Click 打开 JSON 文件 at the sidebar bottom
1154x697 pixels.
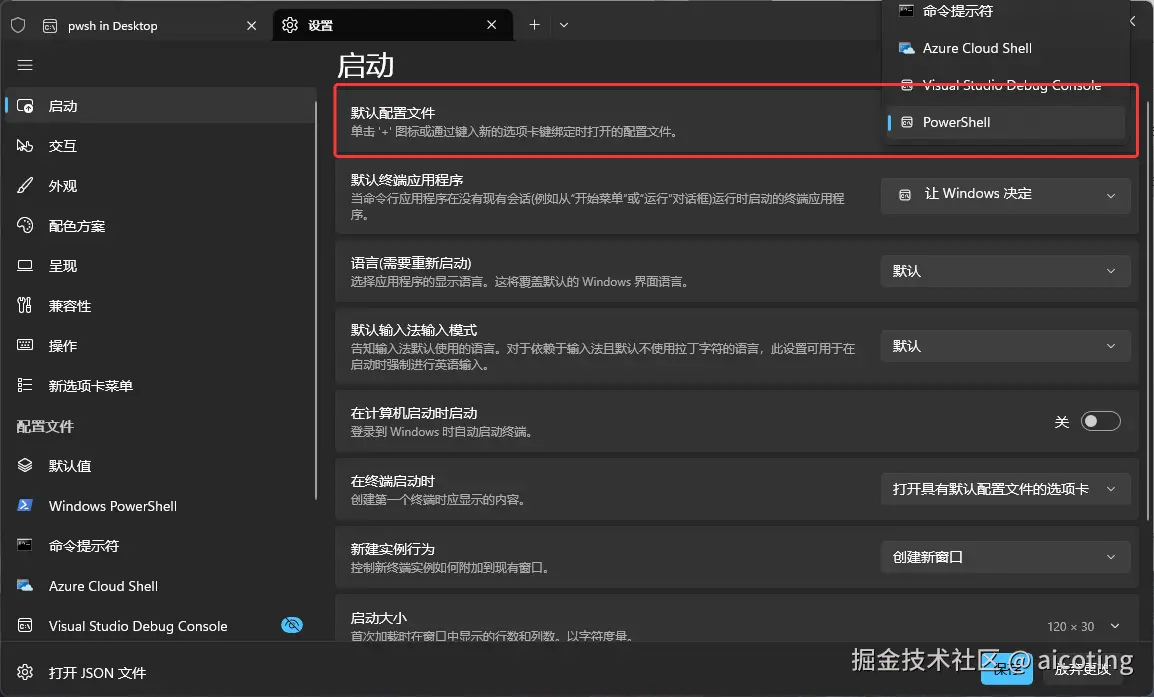[161, 673]
